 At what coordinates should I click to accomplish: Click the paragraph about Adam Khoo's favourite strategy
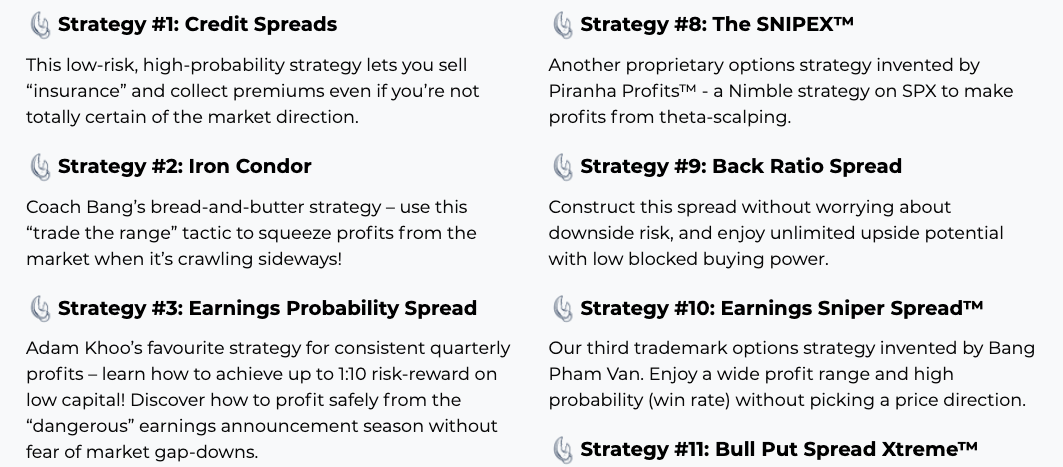point(268,400)
